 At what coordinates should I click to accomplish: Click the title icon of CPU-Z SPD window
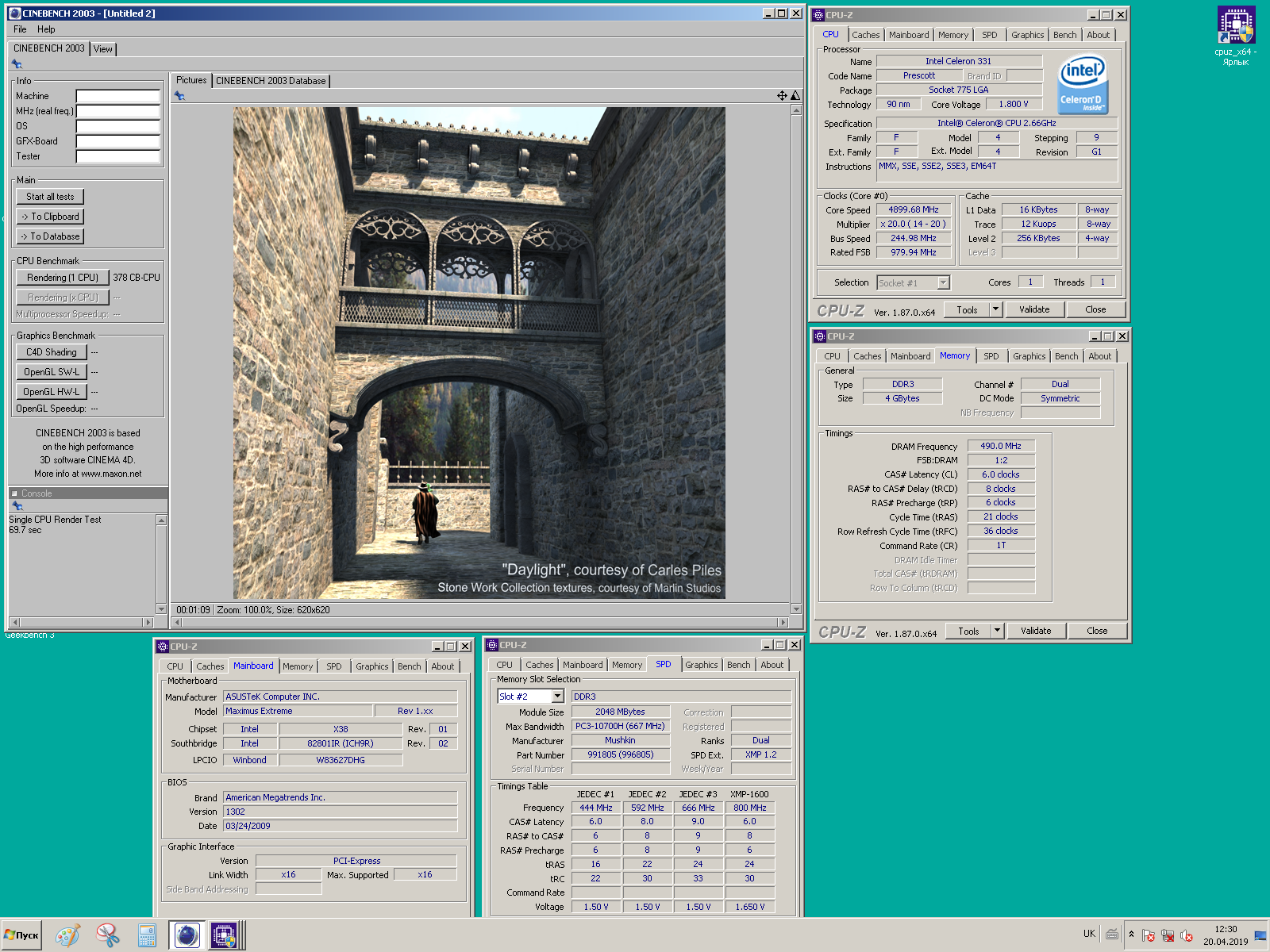(x=491, y=645)
